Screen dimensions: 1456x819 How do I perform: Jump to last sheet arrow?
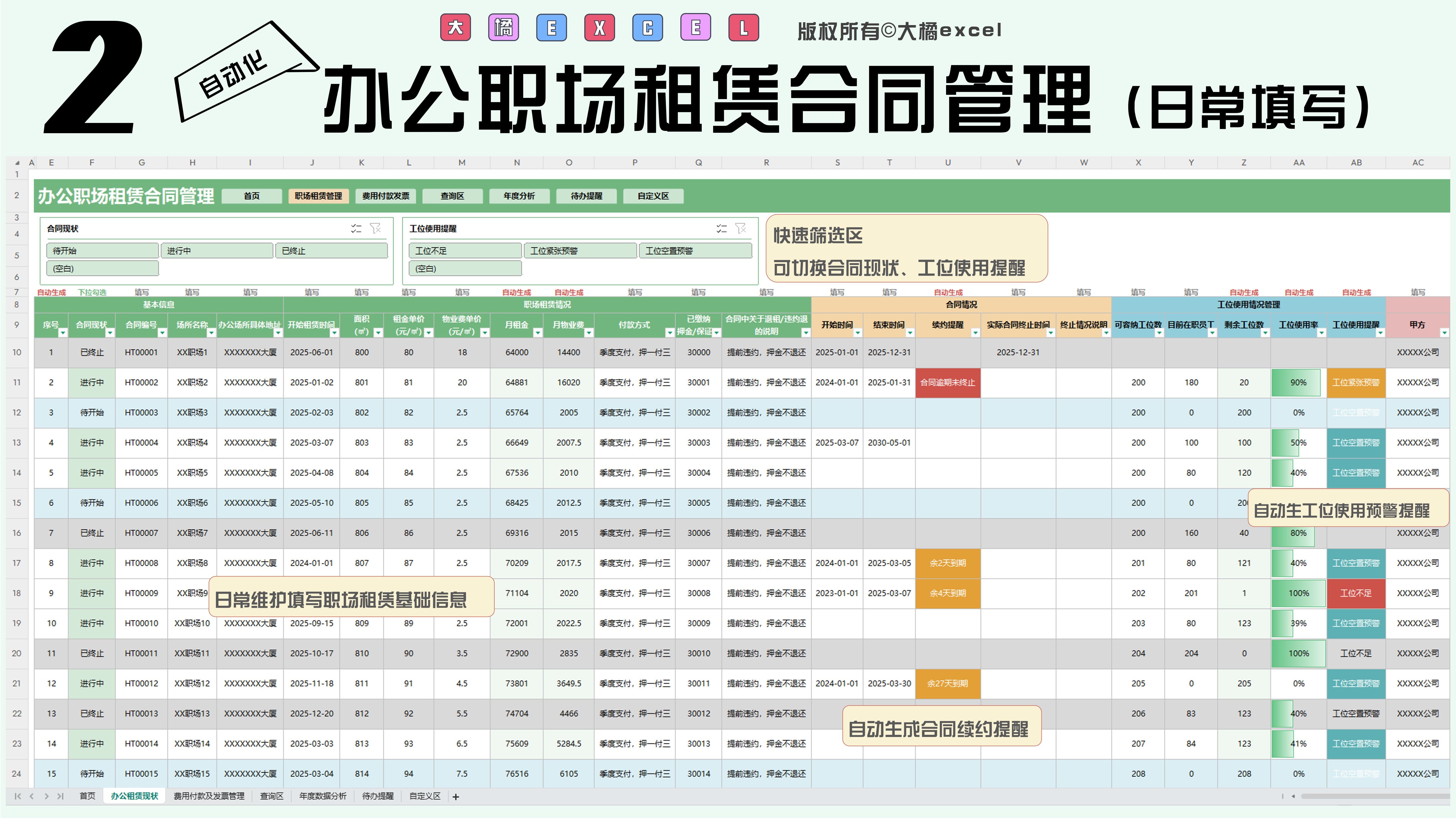[x=60, y=796]
